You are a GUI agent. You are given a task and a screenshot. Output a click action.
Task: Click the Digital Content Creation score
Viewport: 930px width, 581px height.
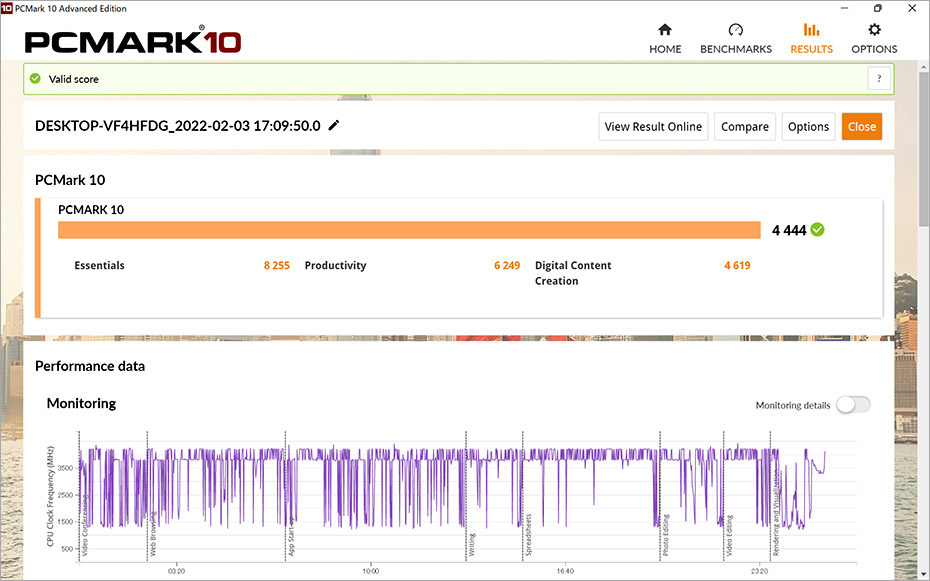coord(736,266)
